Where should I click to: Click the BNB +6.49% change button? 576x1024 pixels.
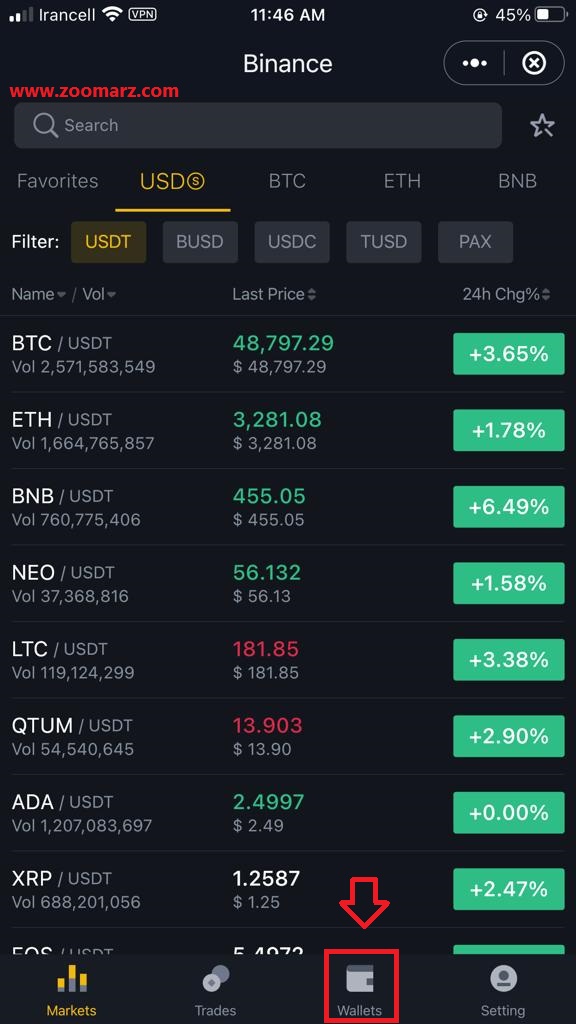coord(509,507)
